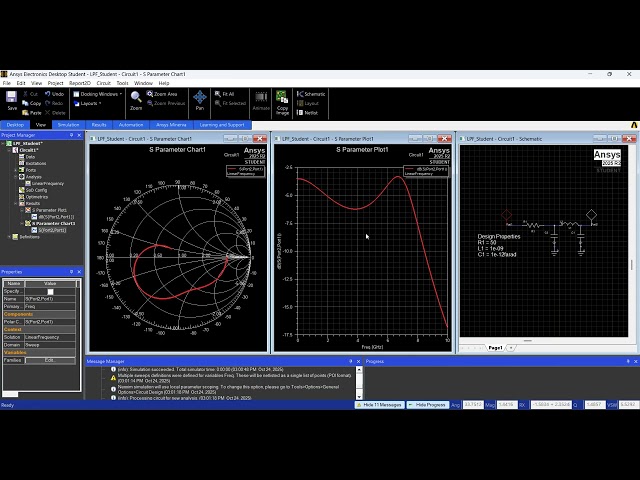Open the Docking Windows dropdown
The height and width of the screenshot is (480, 640).
(98, 94)
